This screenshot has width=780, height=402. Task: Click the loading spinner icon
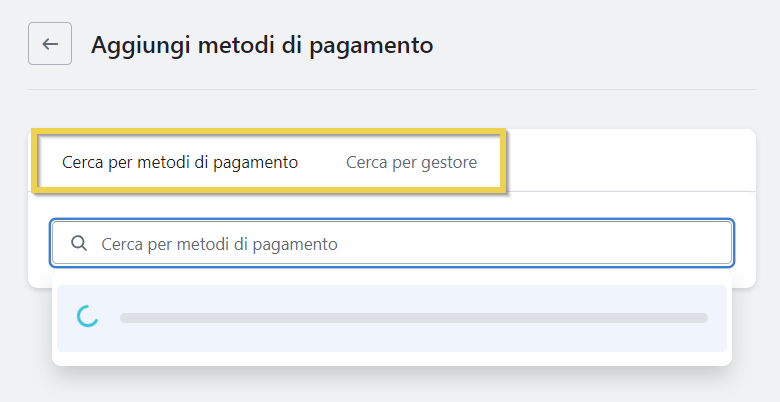(x=88, y=317)
